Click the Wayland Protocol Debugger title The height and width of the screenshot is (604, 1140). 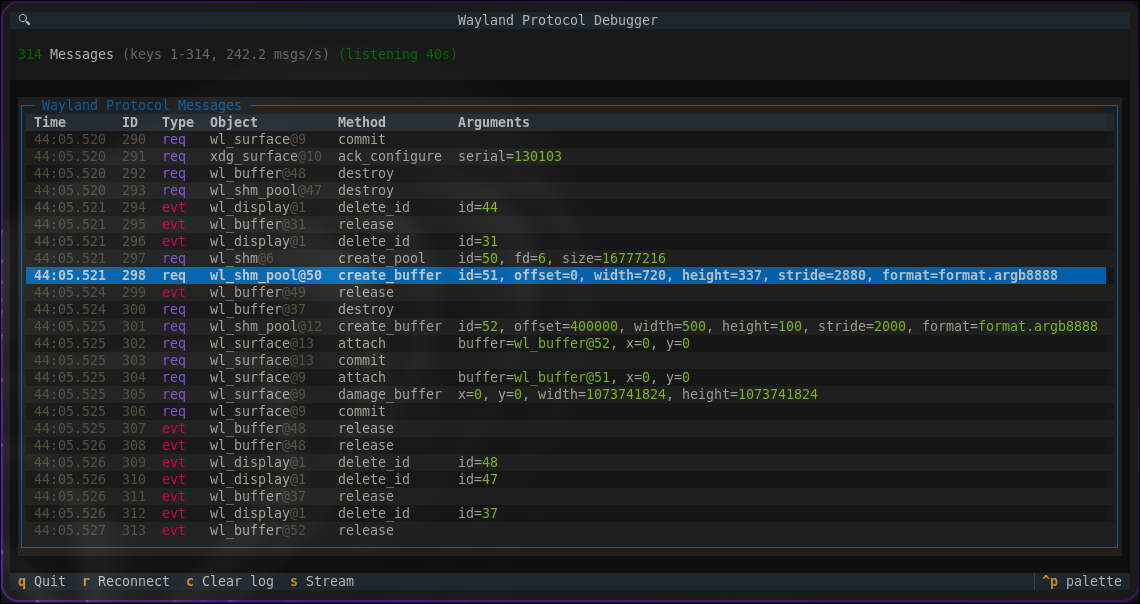click(558, 20)
